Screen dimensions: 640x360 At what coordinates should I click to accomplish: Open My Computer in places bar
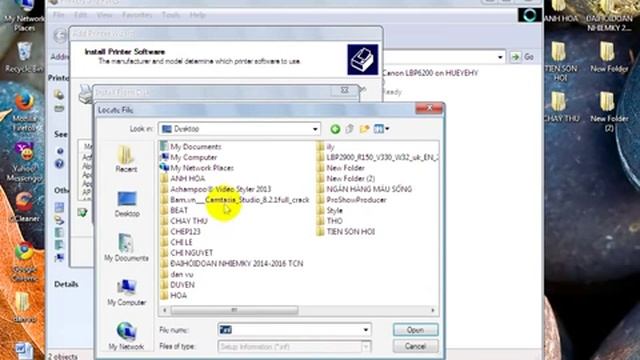click(127, 293)
